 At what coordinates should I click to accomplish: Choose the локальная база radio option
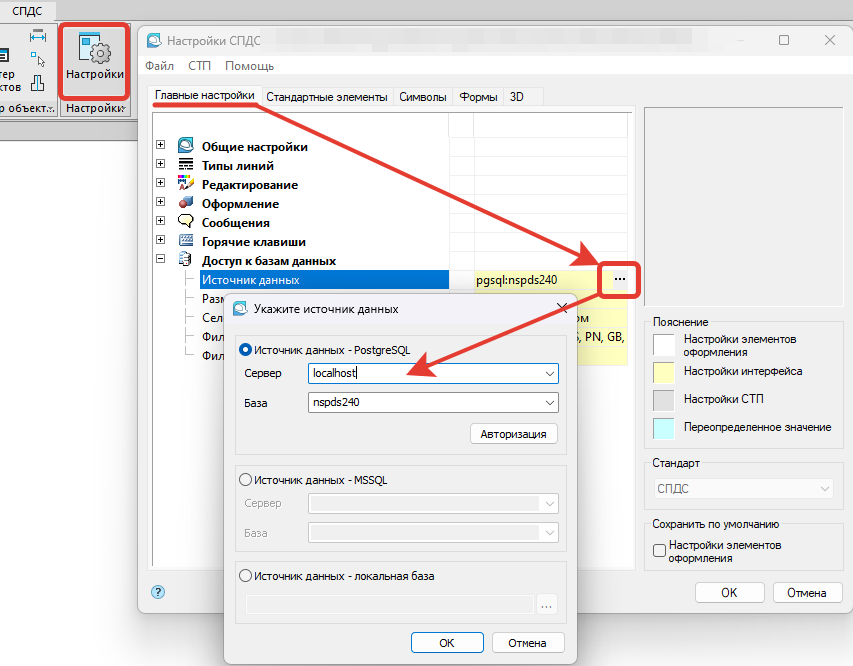click(x=246, y=576)
